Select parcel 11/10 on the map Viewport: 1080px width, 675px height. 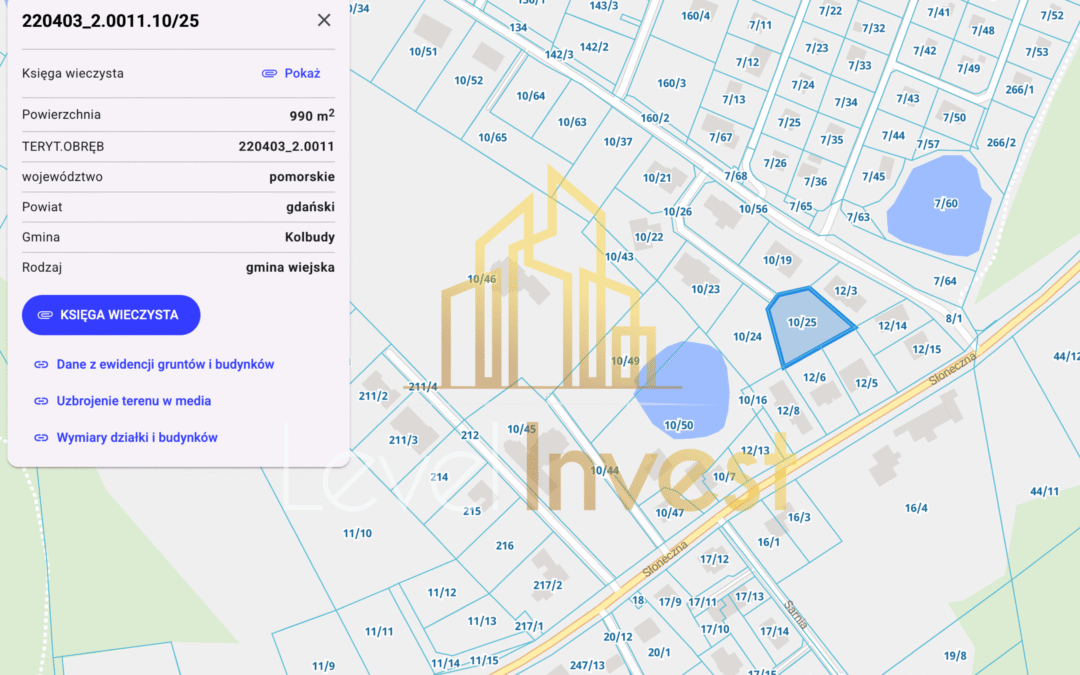coord(357,533)
